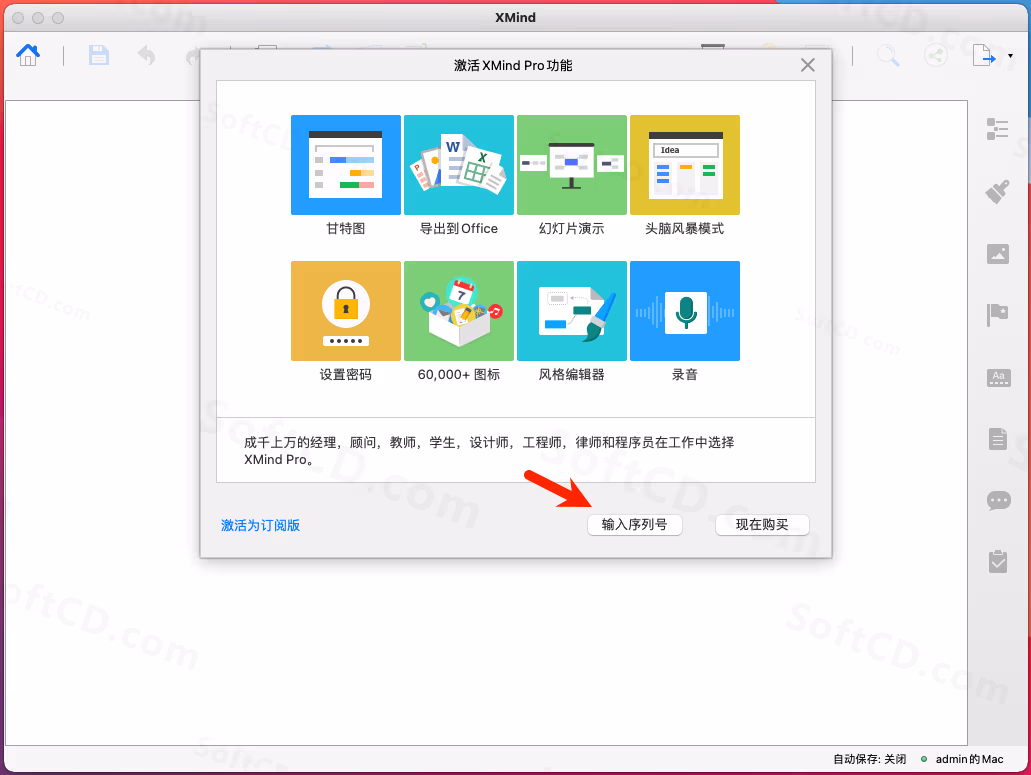The width and height of the screenshot is (1031, 775).
Task: Select the set password lock tile
Action: [346, 311]
